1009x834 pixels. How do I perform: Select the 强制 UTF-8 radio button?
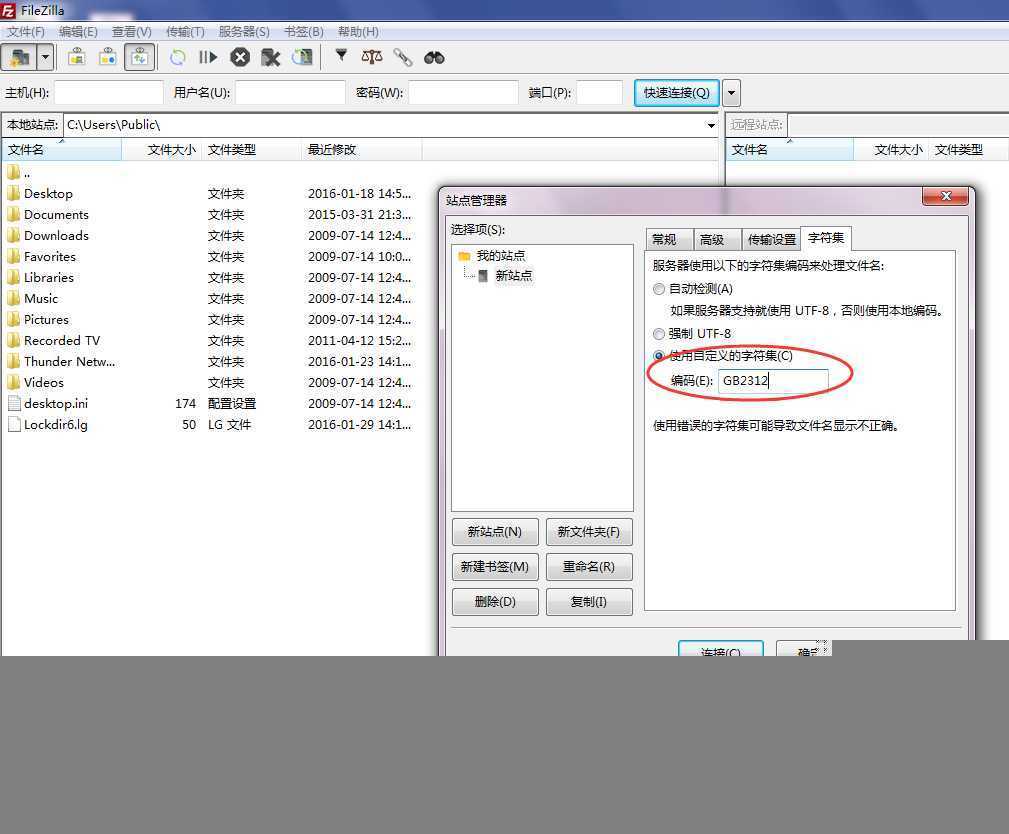[658, 333]
